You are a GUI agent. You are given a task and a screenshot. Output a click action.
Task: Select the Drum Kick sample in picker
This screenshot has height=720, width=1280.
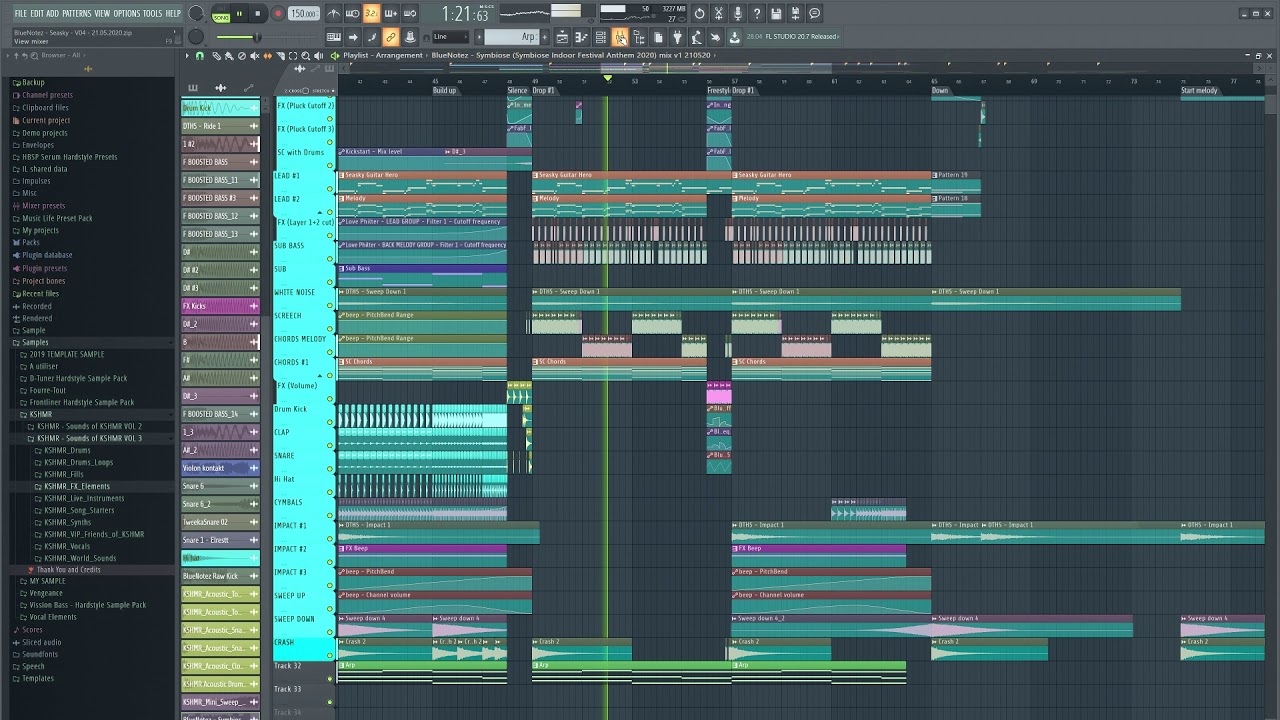pyautogui.click(x=221, y=108)
